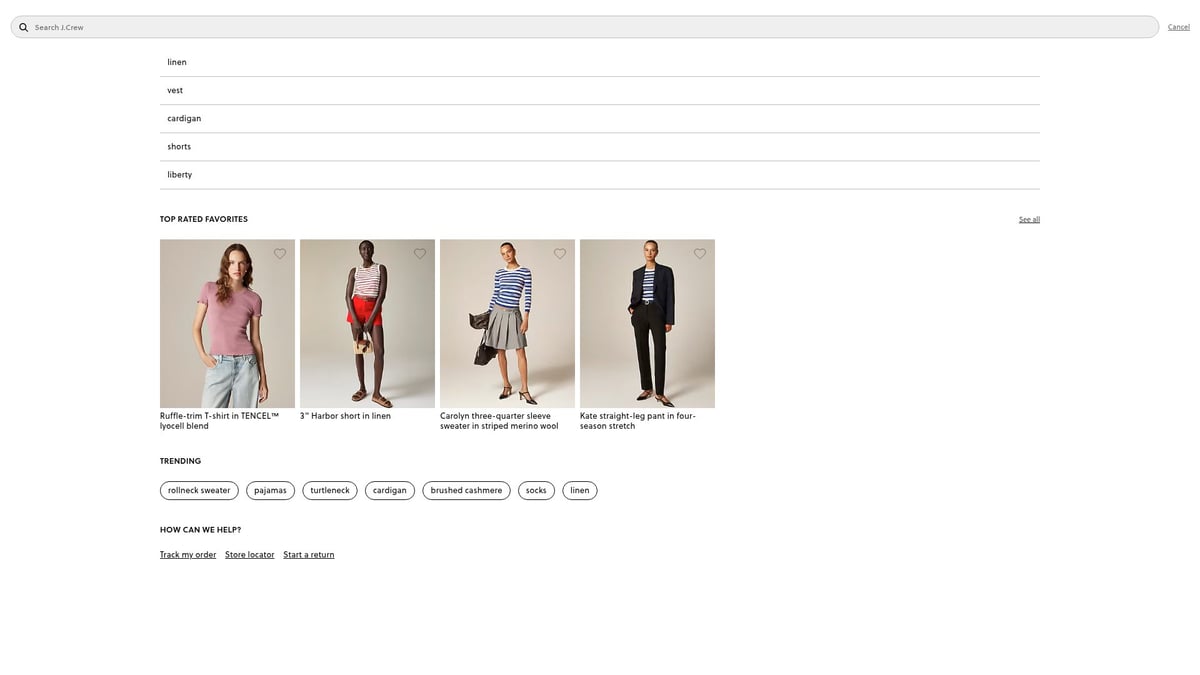Open the Kate straight-leg pant product image
The width and height of the screenshot is (1200, 675).
pos(647,323)
